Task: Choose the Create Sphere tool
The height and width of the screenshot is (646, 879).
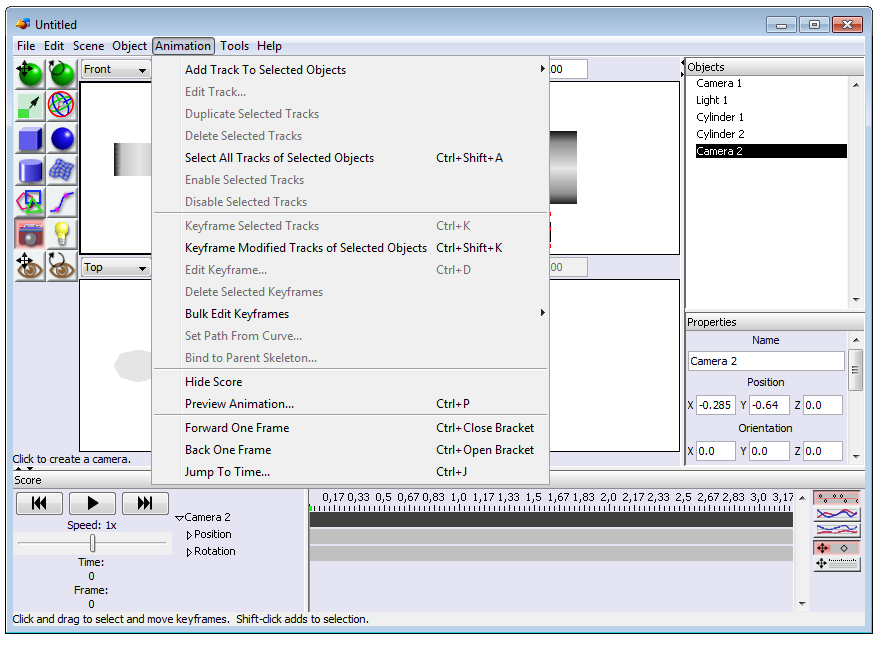Action: 62,138
